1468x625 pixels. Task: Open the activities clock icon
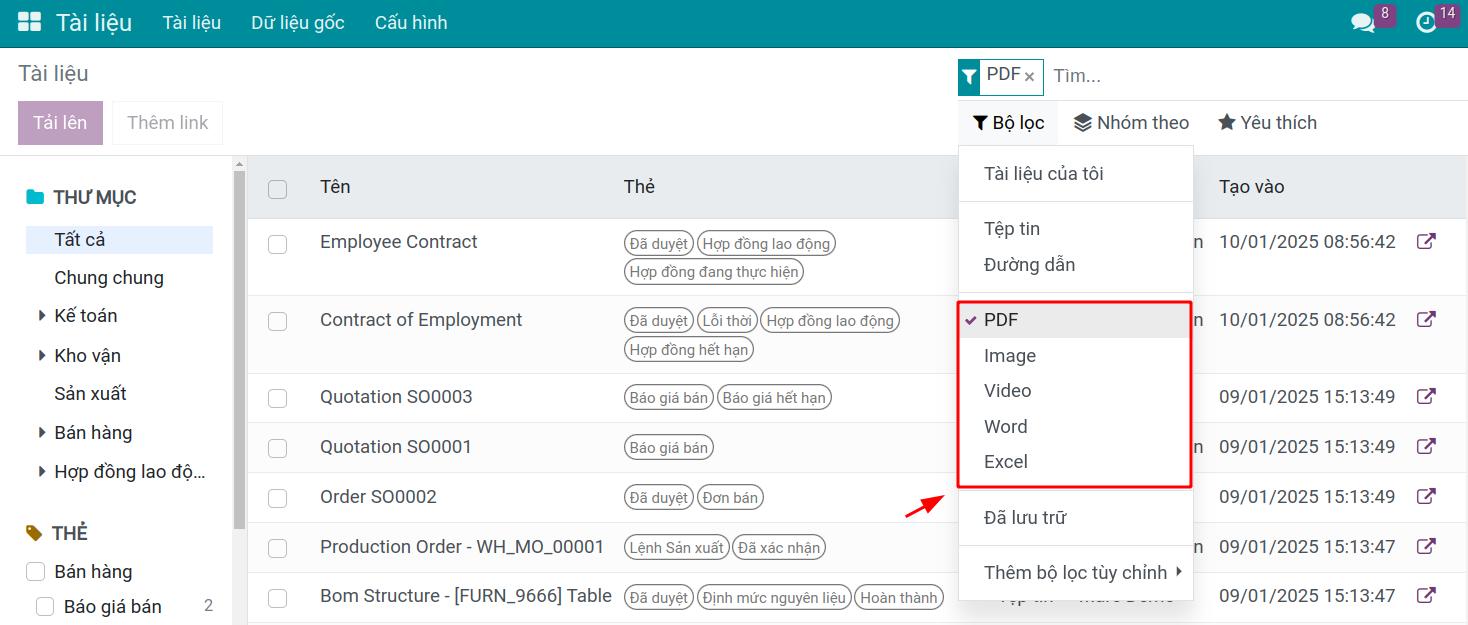coord(1426,22)
